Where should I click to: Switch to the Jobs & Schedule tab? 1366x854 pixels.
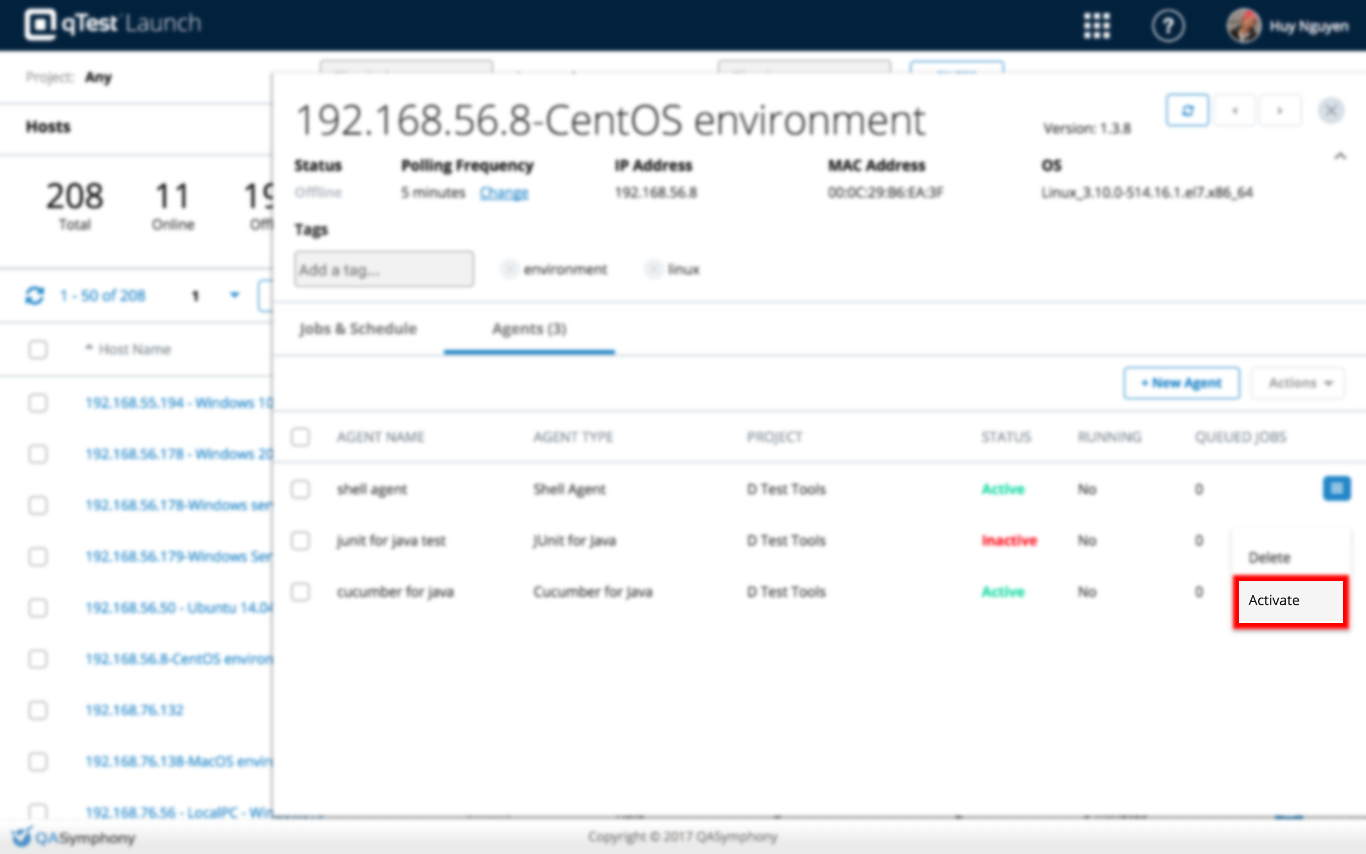click(357, 328)
